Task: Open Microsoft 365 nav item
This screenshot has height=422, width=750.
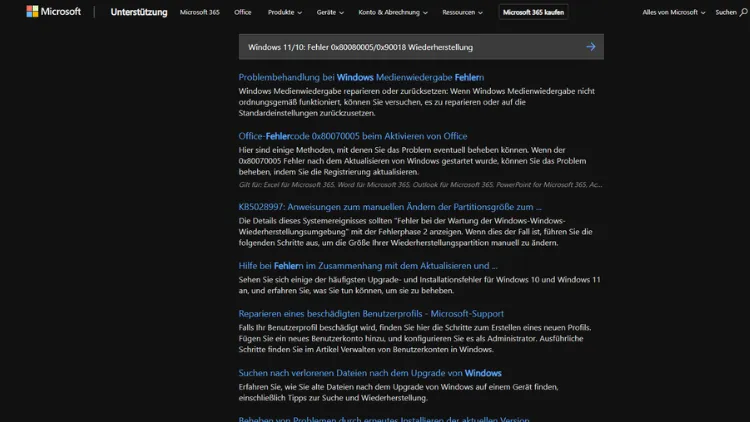Action: point(199,12)
